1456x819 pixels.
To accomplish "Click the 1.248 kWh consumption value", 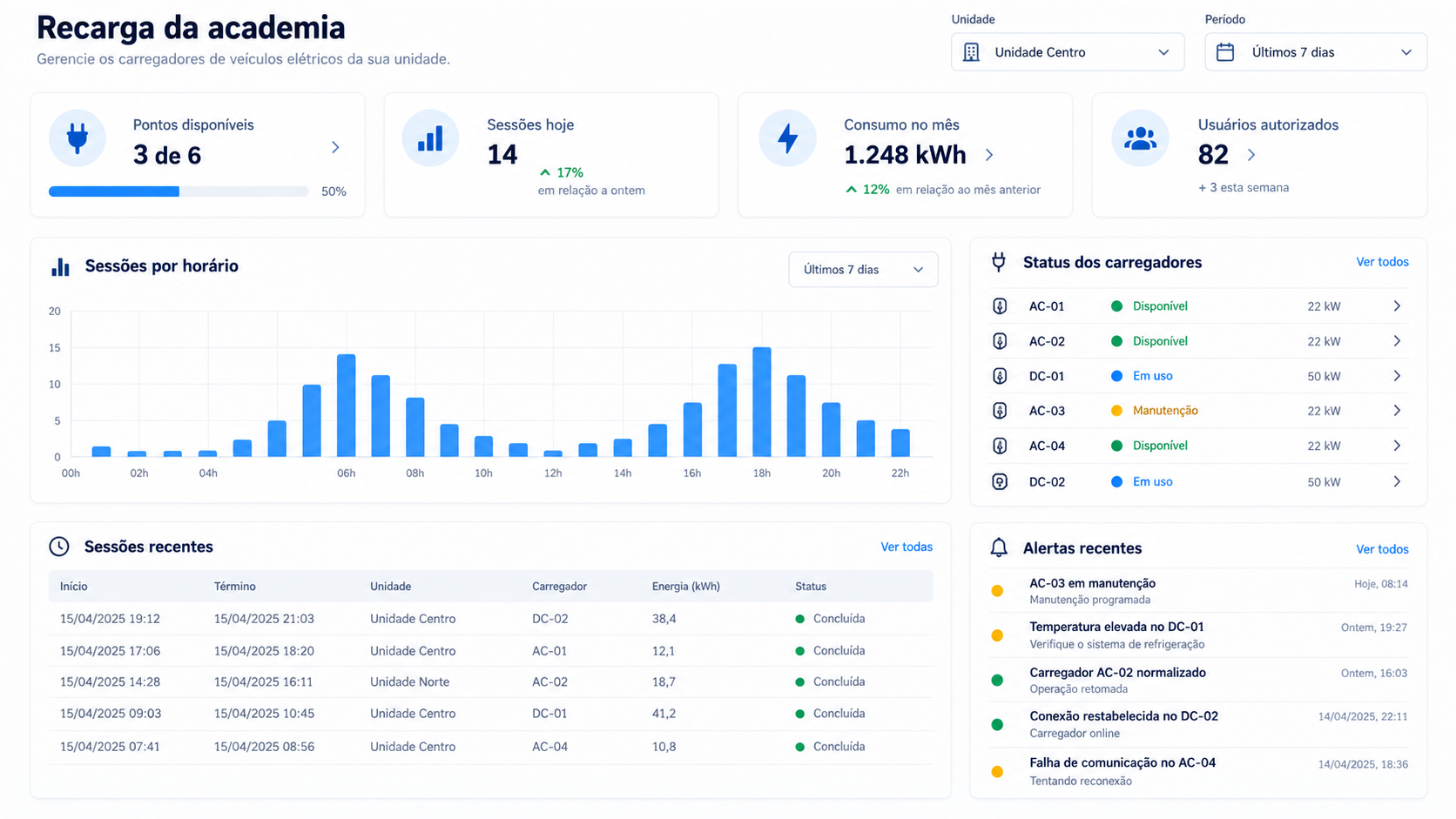I will [x=905, y=155].
